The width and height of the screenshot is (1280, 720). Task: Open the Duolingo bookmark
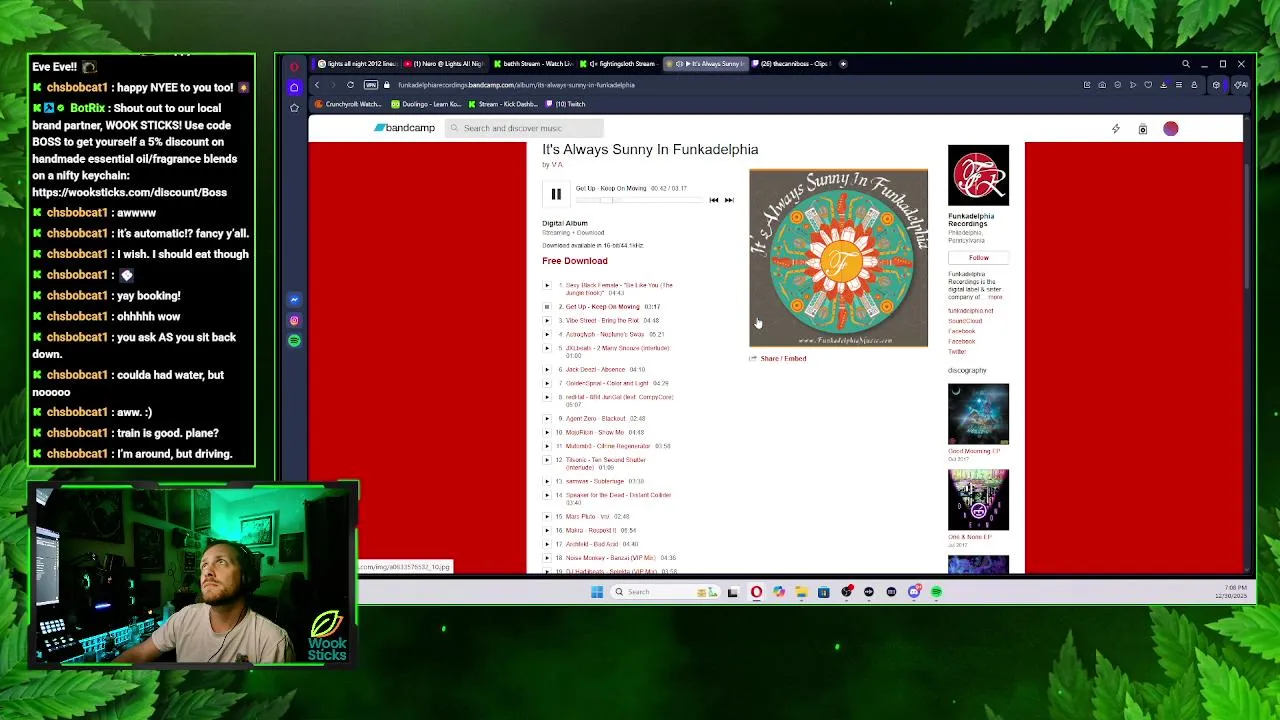pyautogui.click(x=427, y=104)
